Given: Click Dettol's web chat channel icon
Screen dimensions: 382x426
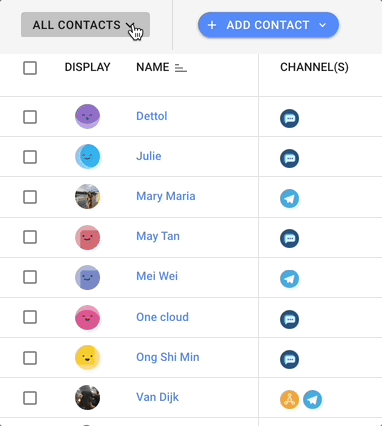Looking at the screenshot, I should point(289,118).
